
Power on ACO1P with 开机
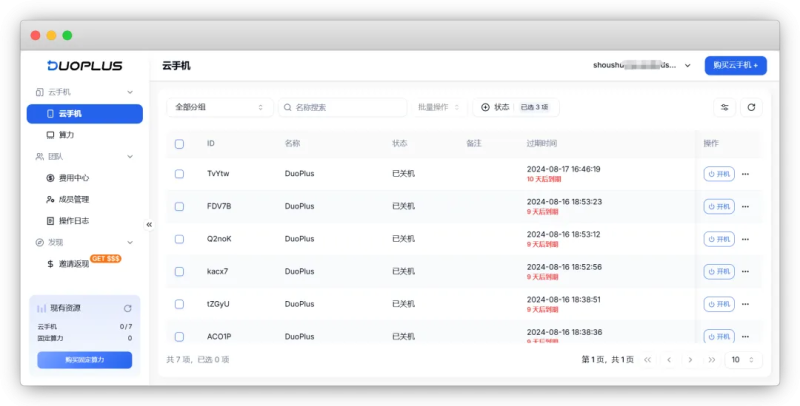coord(719,336)
